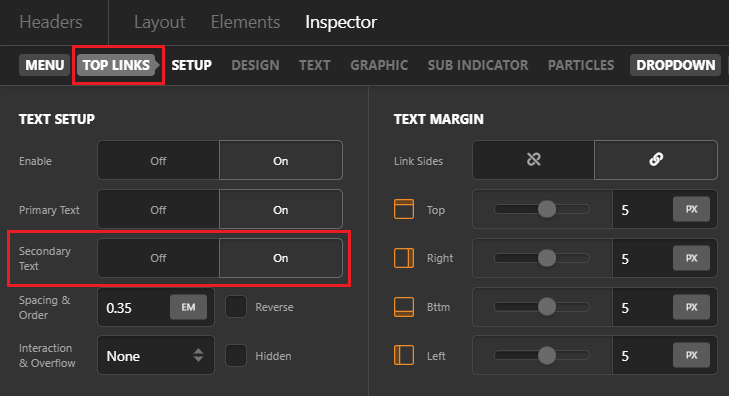Change the PX unit for Bttm margin

[x=691, y=307]
